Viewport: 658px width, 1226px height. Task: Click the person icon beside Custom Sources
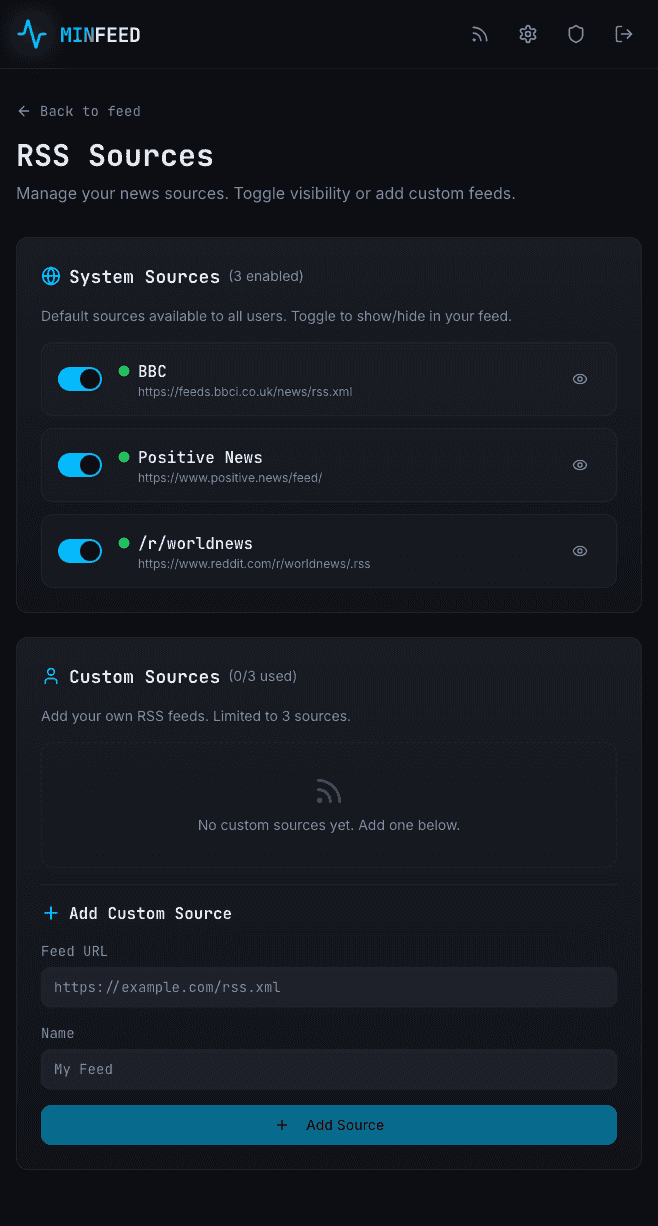pos(51,676)
